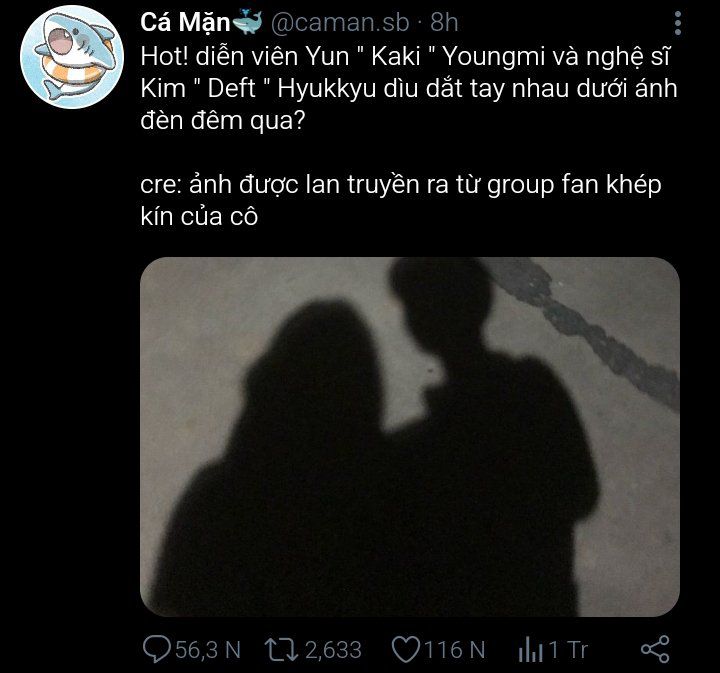Screen dimensions: 720x673
Task: Click the 116 N likes count
Action: point(455,650)
